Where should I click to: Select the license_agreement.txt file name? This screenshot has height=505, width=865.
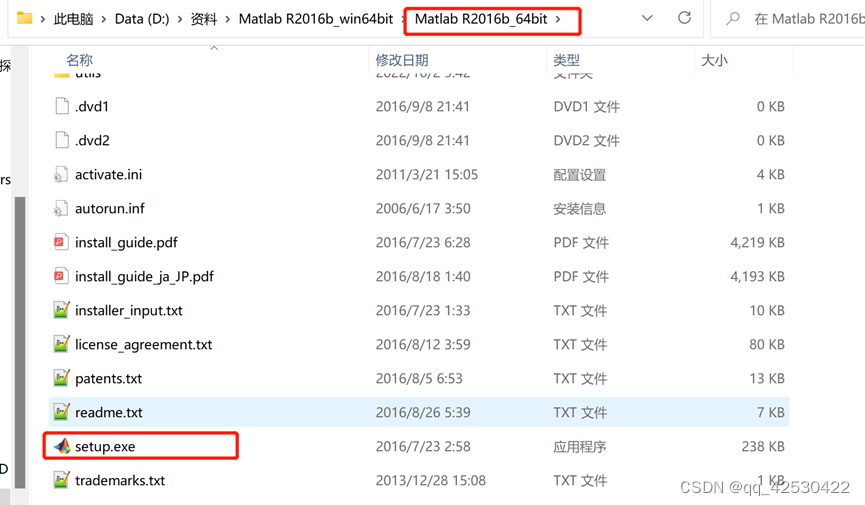[143, 344]
